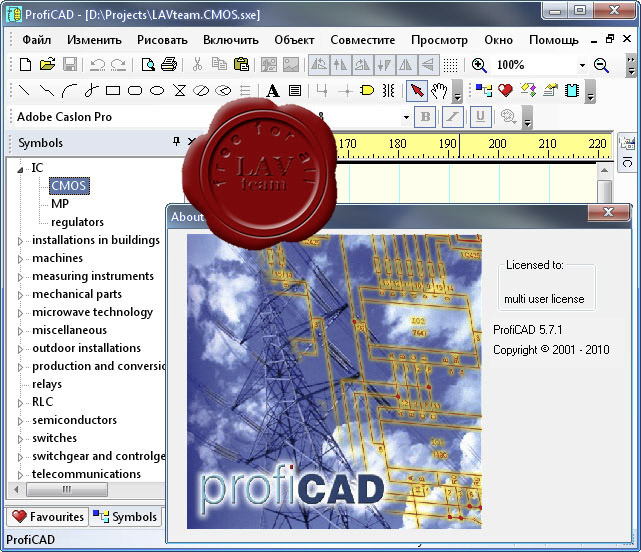
Task: Open the font size dropdown arrow
Action: click(x=406, y=117)
